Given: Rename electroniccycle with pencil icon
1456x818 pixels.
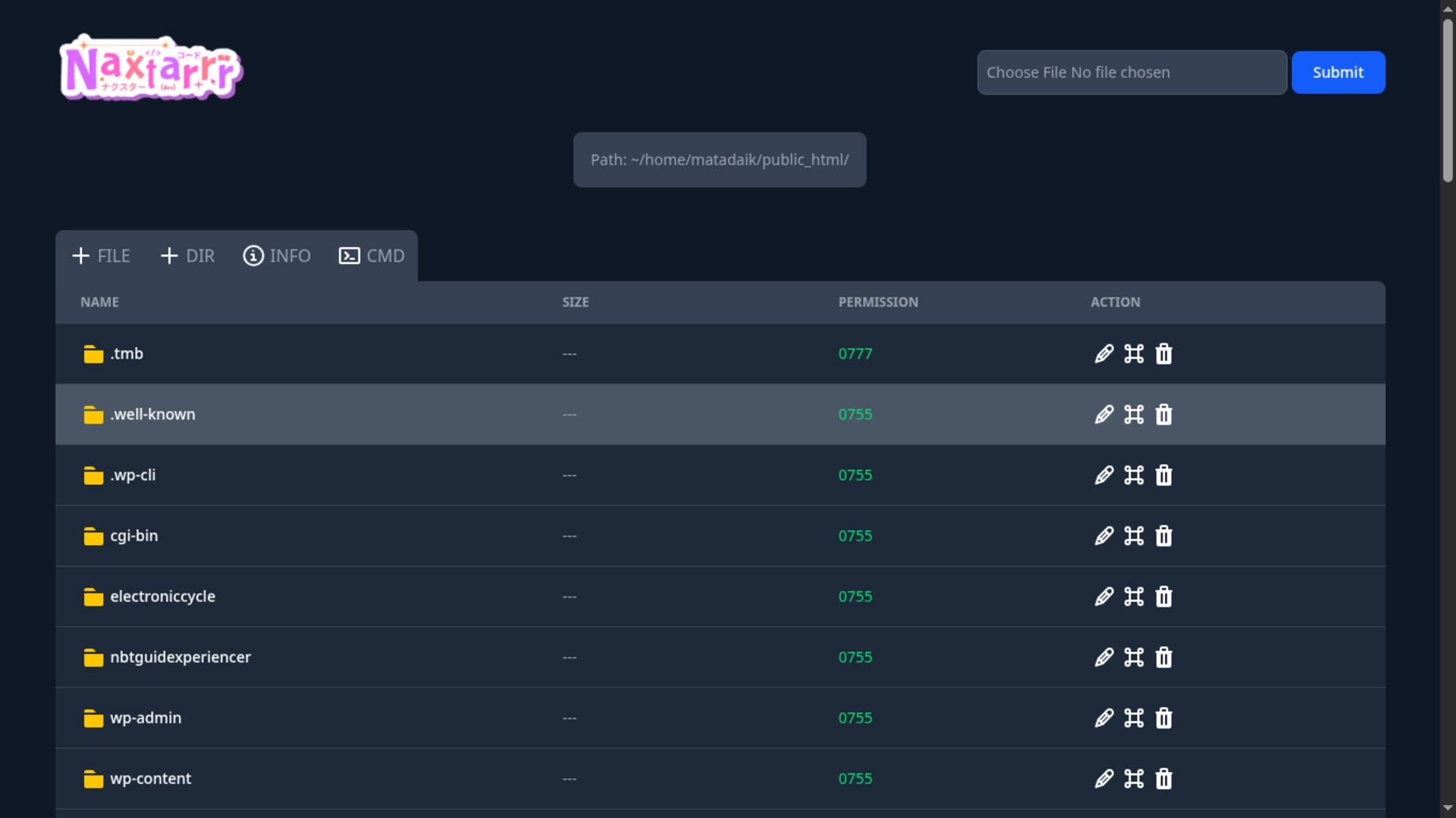Looking at the screenshot, I should [1104, 597].
